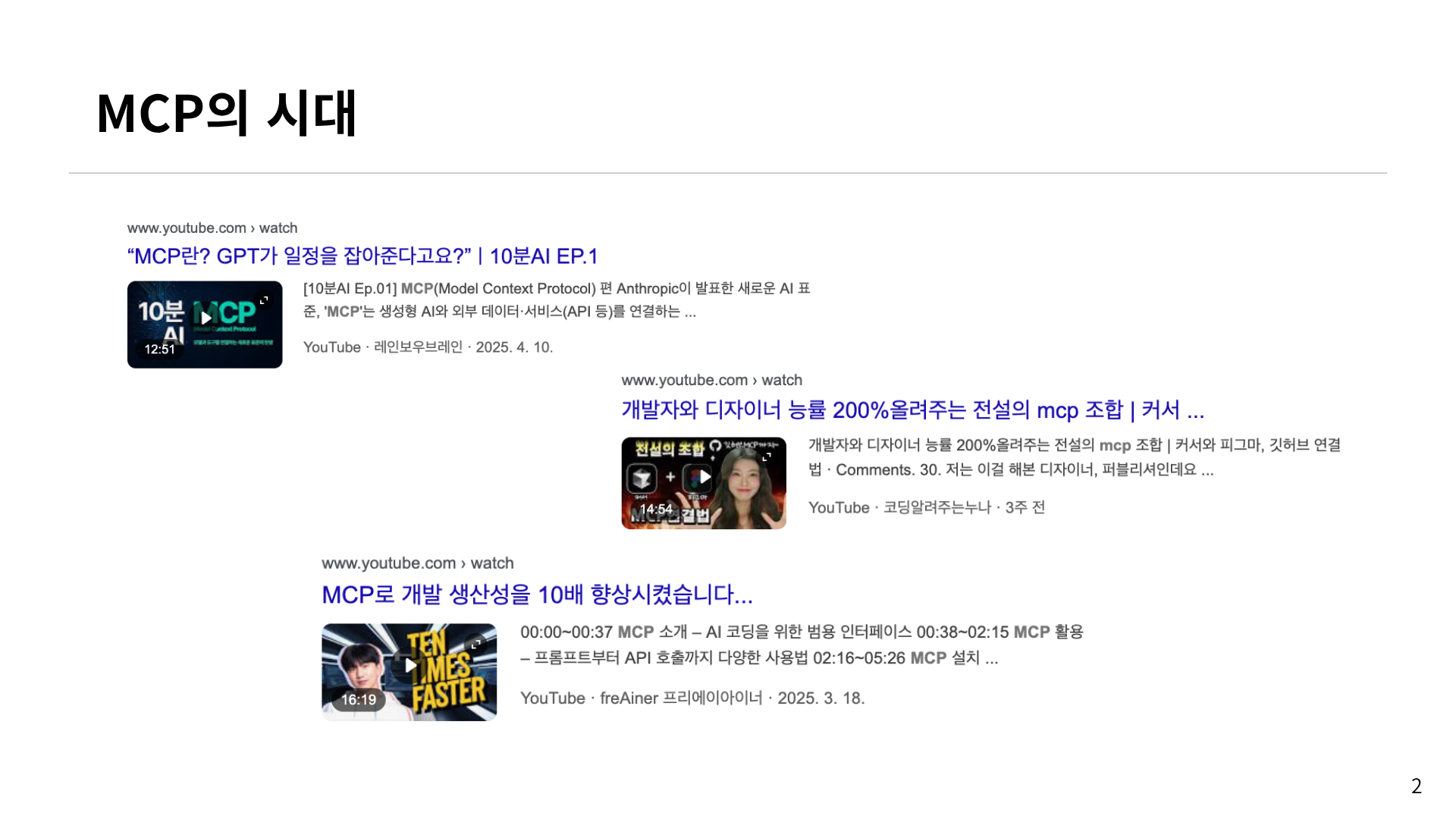Open MCP로 개발 생산성을 10배 link
The width and height of the screenshot is (1456, 819).
click(x=537, y=595)
